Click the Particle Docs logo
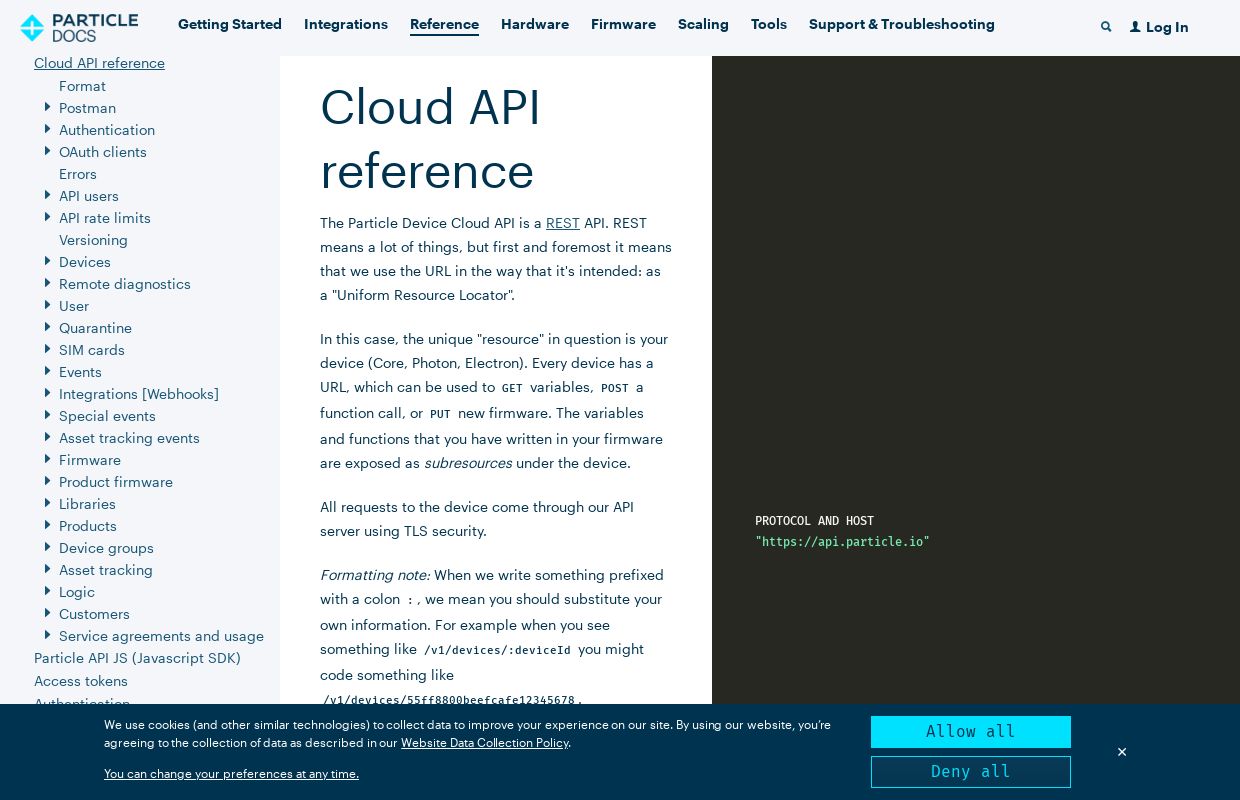 pos(79,27)
